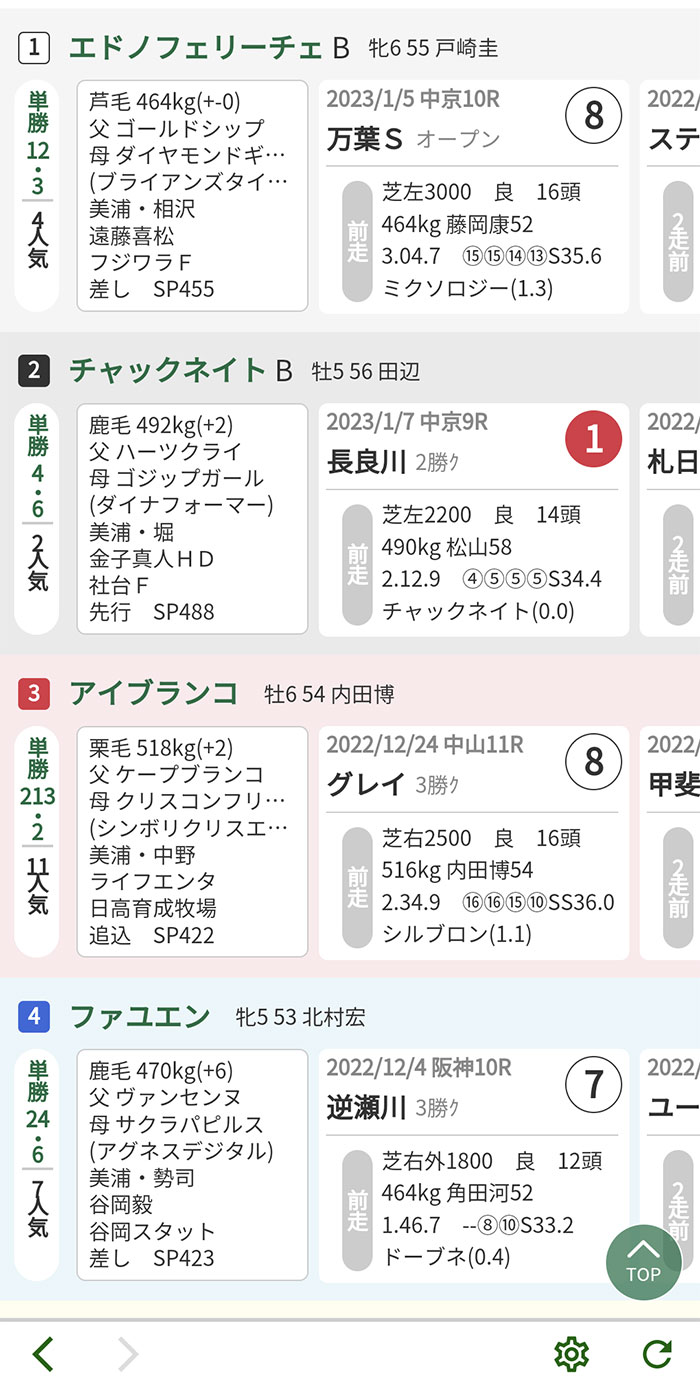Tap the back arrow in bottom bar
This screenshot has width=700, height=1386.
[43, 1354]
